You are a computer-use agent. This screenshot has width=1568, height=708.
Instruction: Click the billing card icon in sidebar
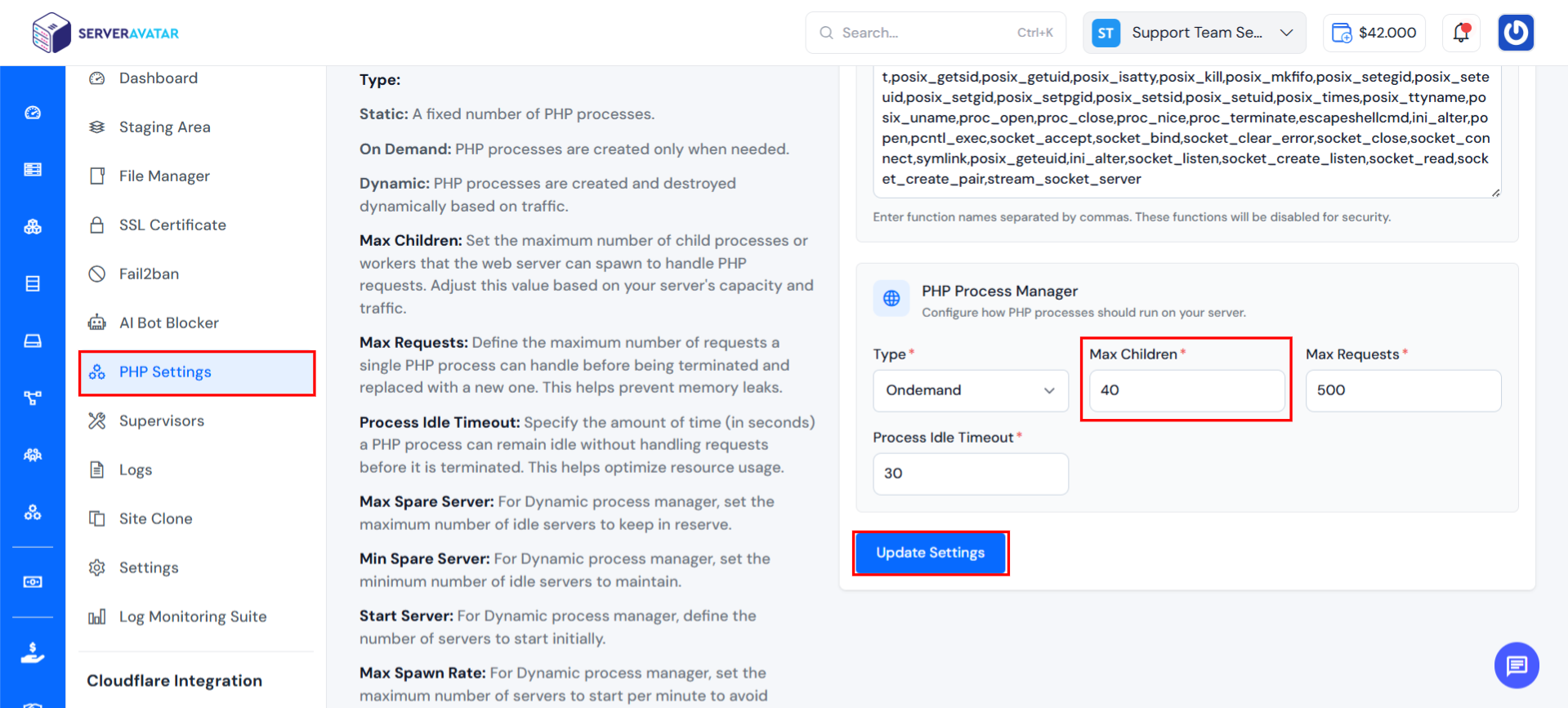point(33,581)
